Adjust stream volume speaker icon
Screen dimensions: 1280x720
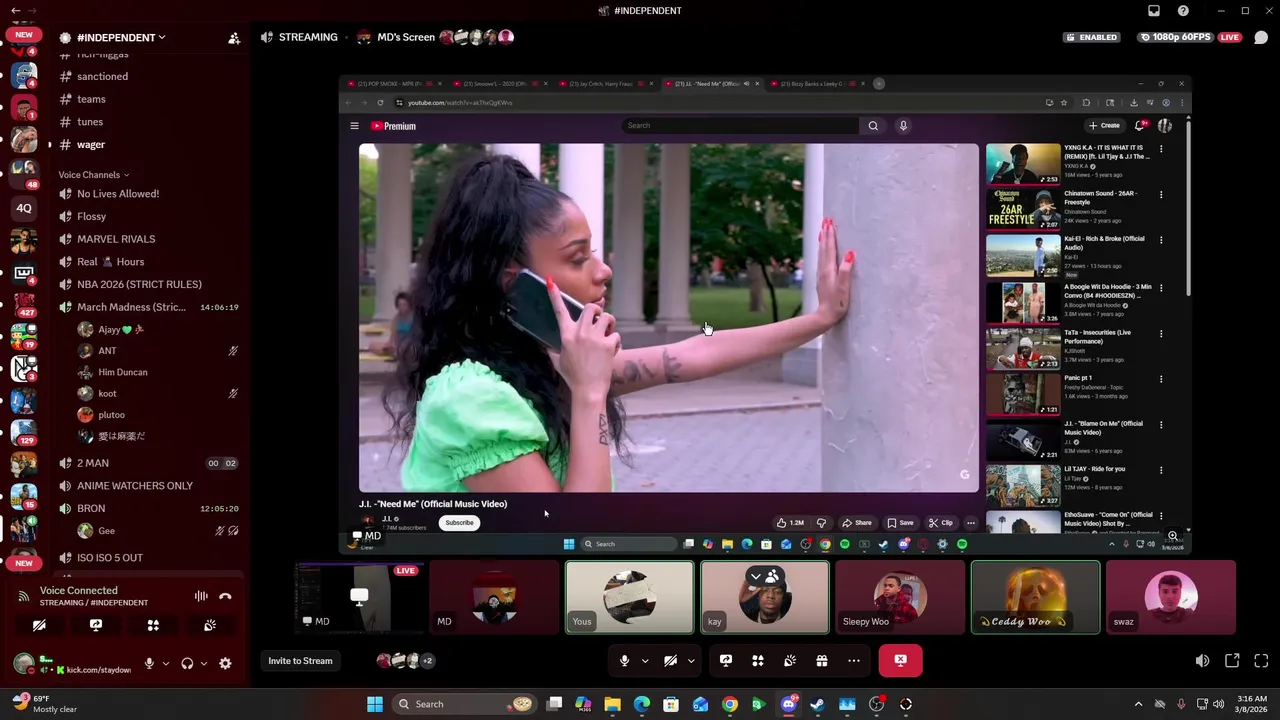tap(1202, 661)
